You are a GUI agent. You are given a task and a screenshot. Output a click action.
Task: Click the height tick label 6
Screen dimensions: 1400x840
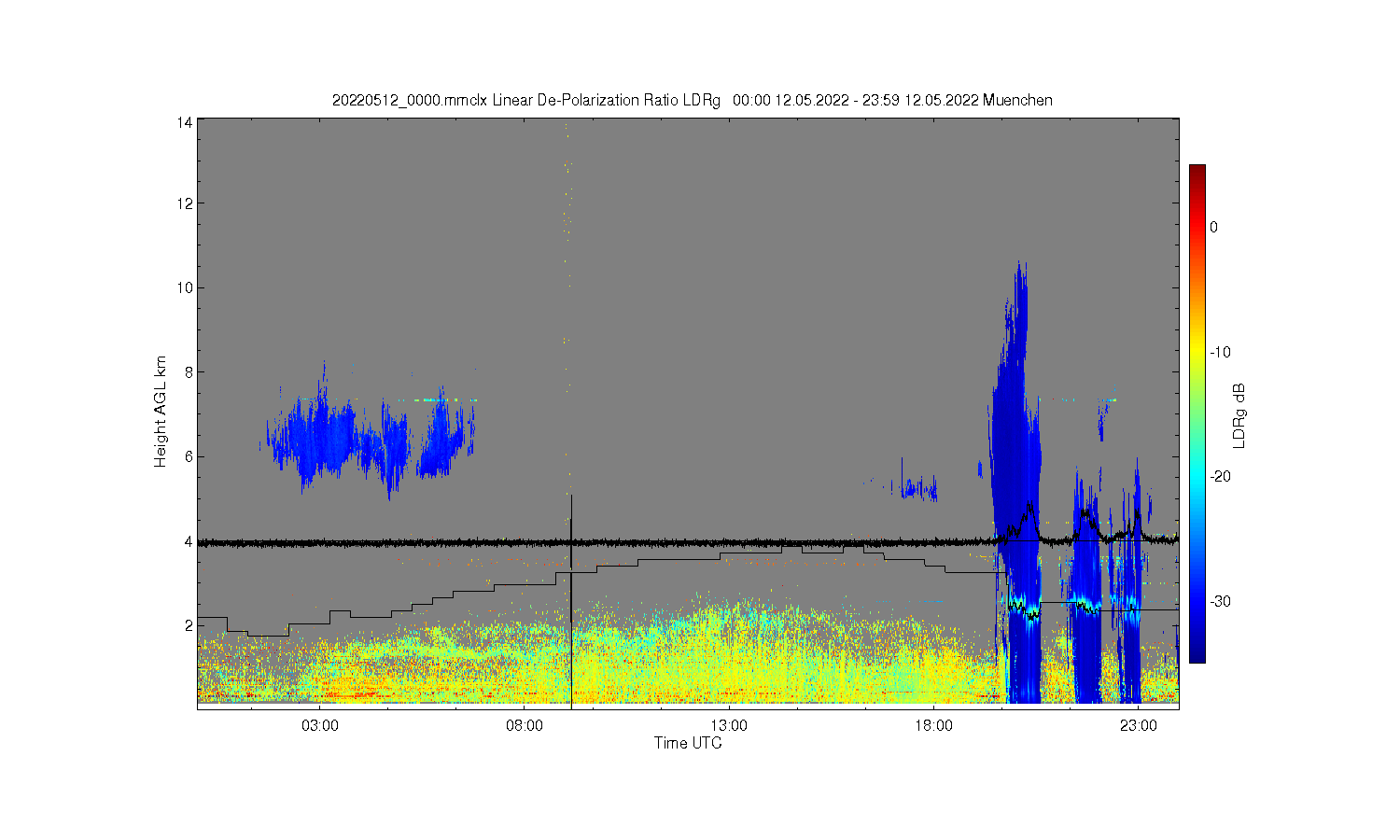189,456
